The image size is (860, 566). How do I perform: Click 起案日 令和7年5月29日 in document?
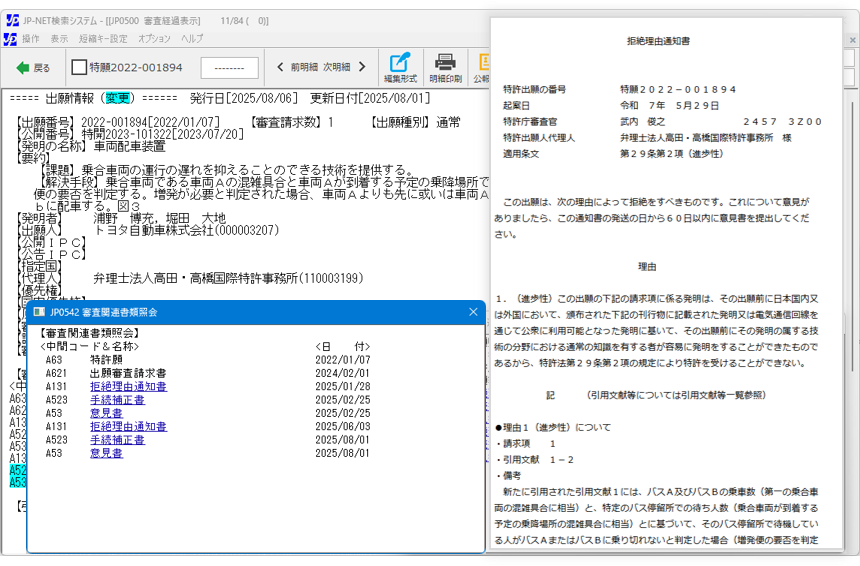tap(669, 105)
